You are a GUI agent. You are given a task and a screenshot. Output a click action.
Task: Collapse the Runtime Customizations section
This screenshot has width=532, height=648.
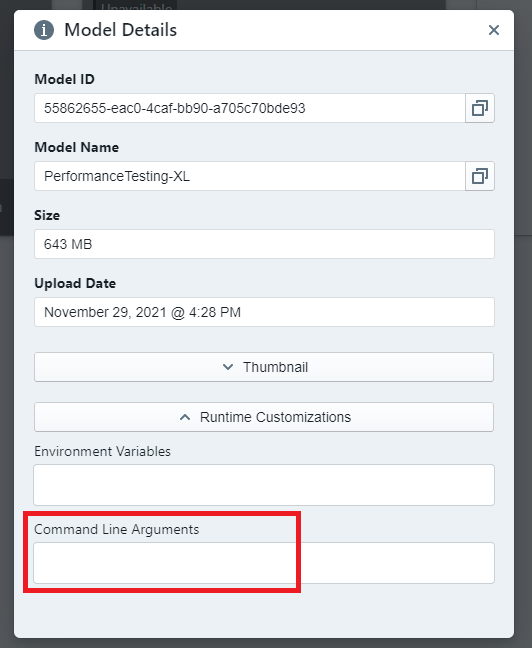(264, 417)
